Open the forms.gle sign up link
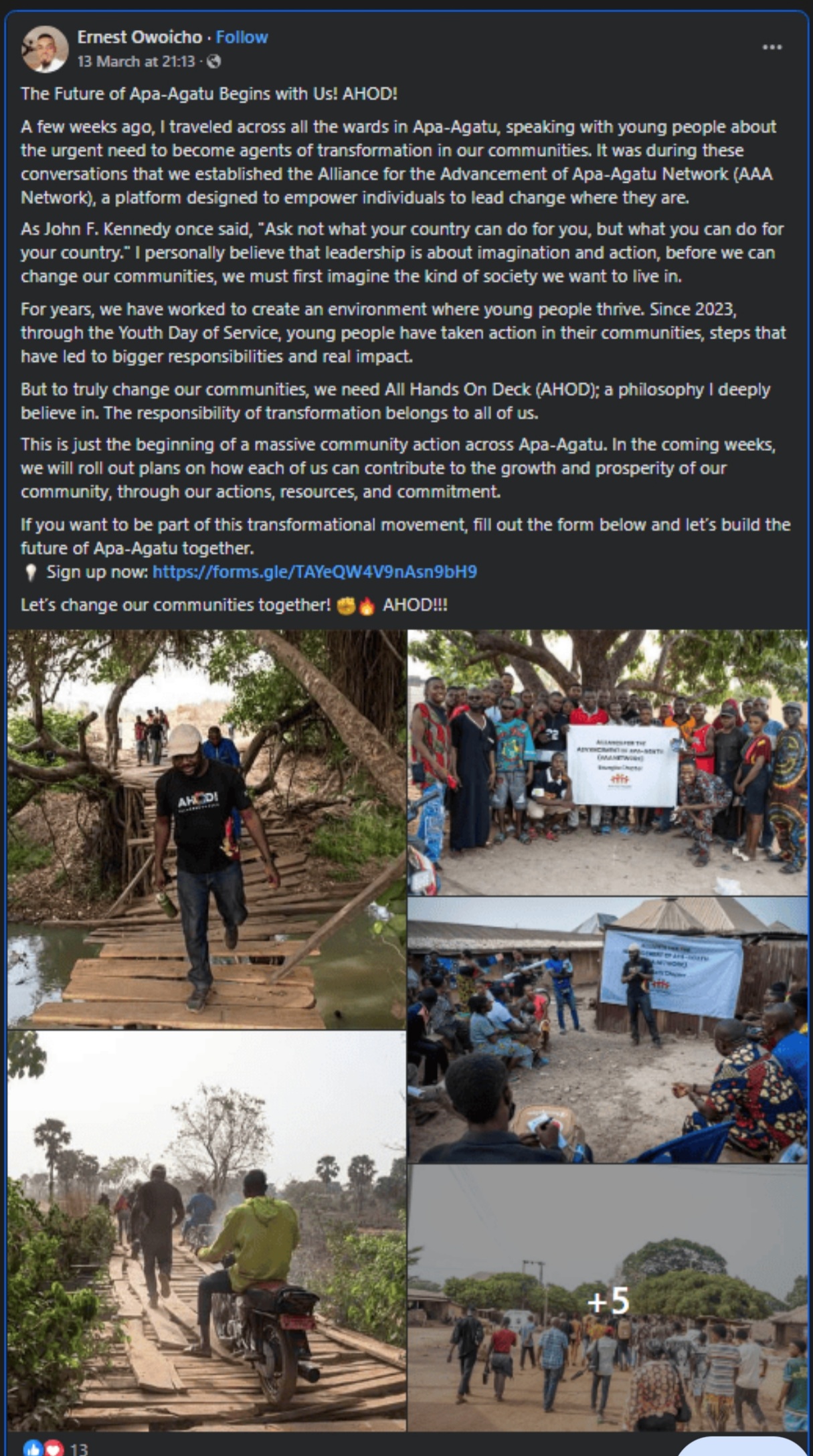Viewport: 813px width, 1456px height. (x=314, y=571)
